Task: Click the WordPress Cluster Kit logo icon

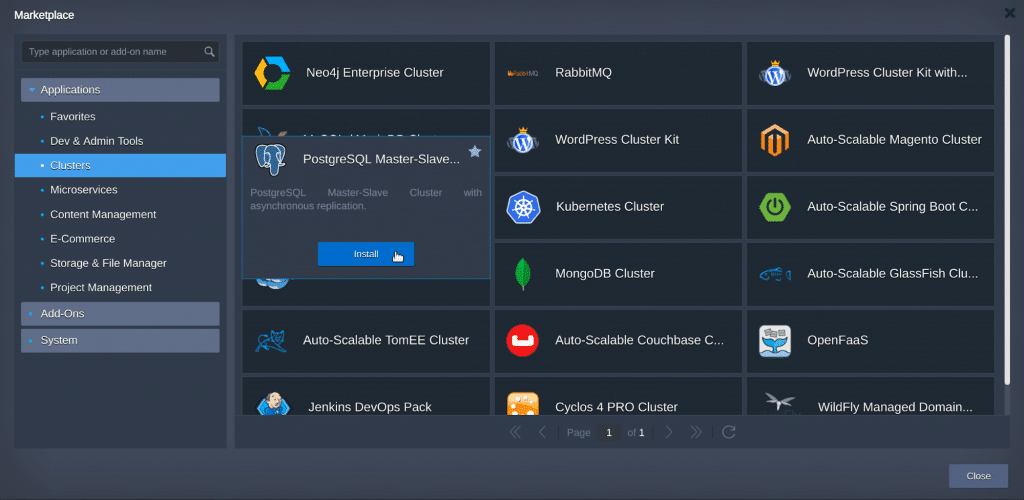Action: [x=522, y=140]
